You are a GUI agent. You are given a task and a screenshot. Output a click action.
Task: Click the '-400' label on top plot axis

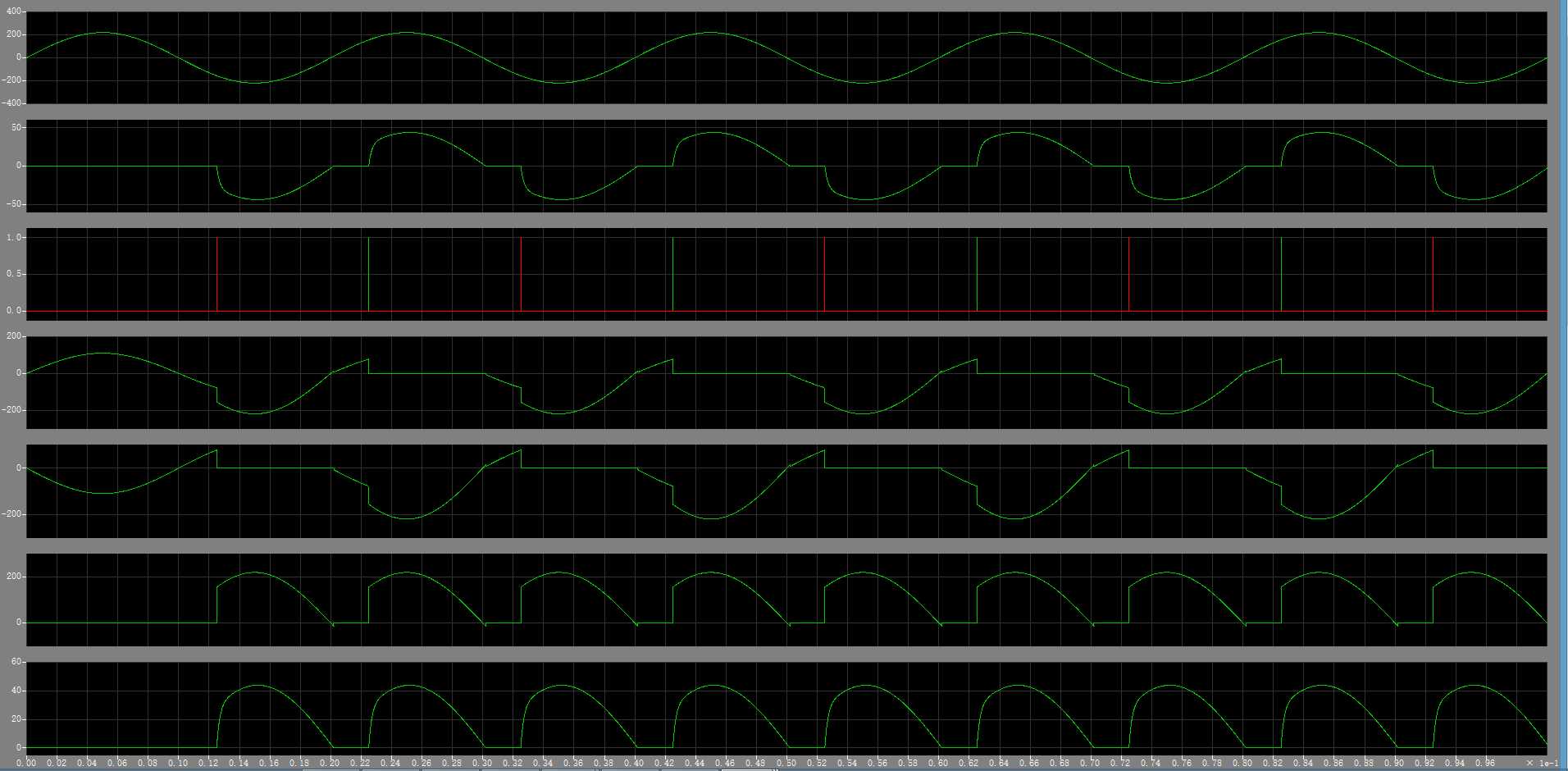(11, 103)
